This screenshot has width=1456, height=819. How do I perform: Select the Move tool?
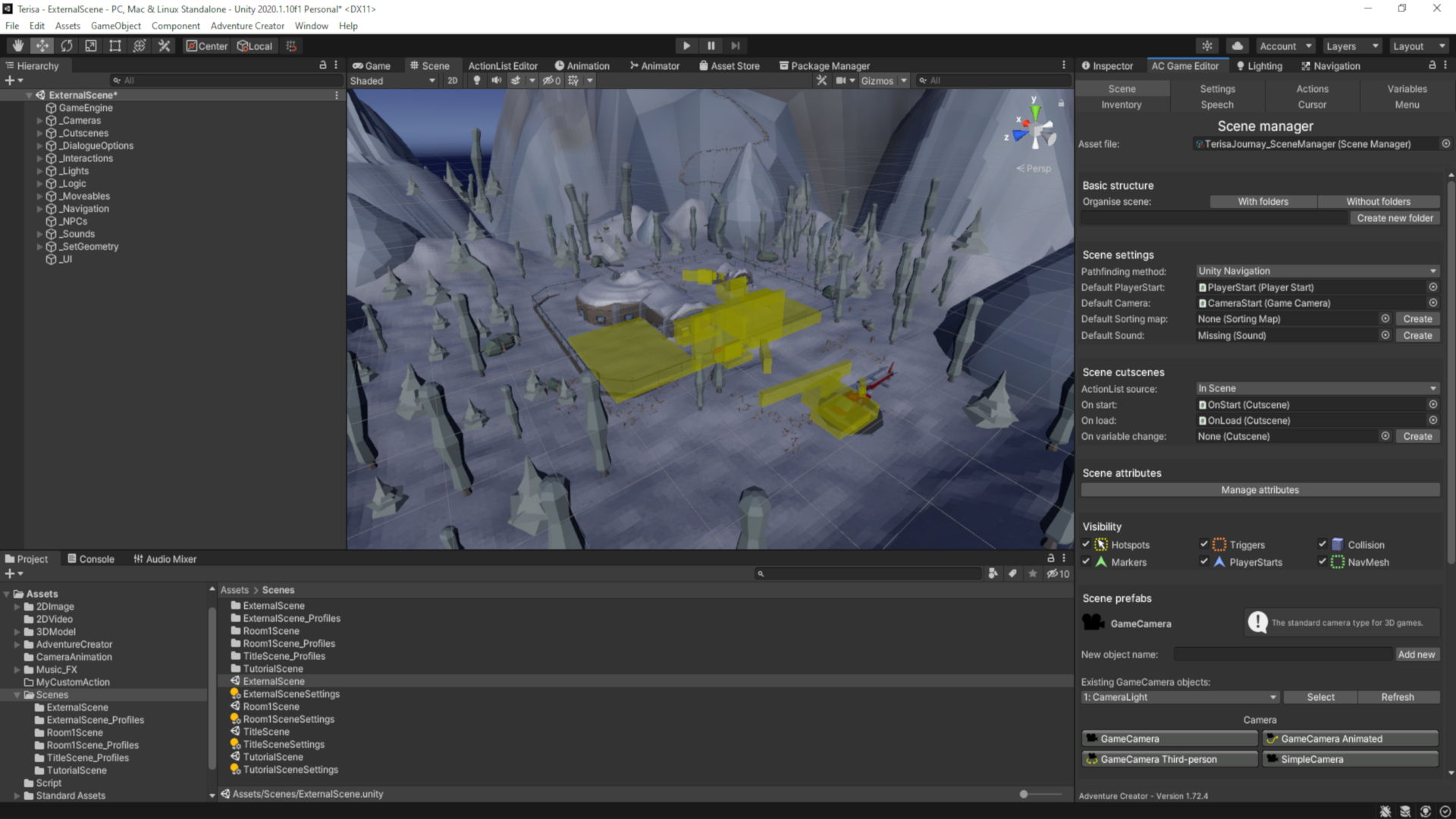[42, 46]
